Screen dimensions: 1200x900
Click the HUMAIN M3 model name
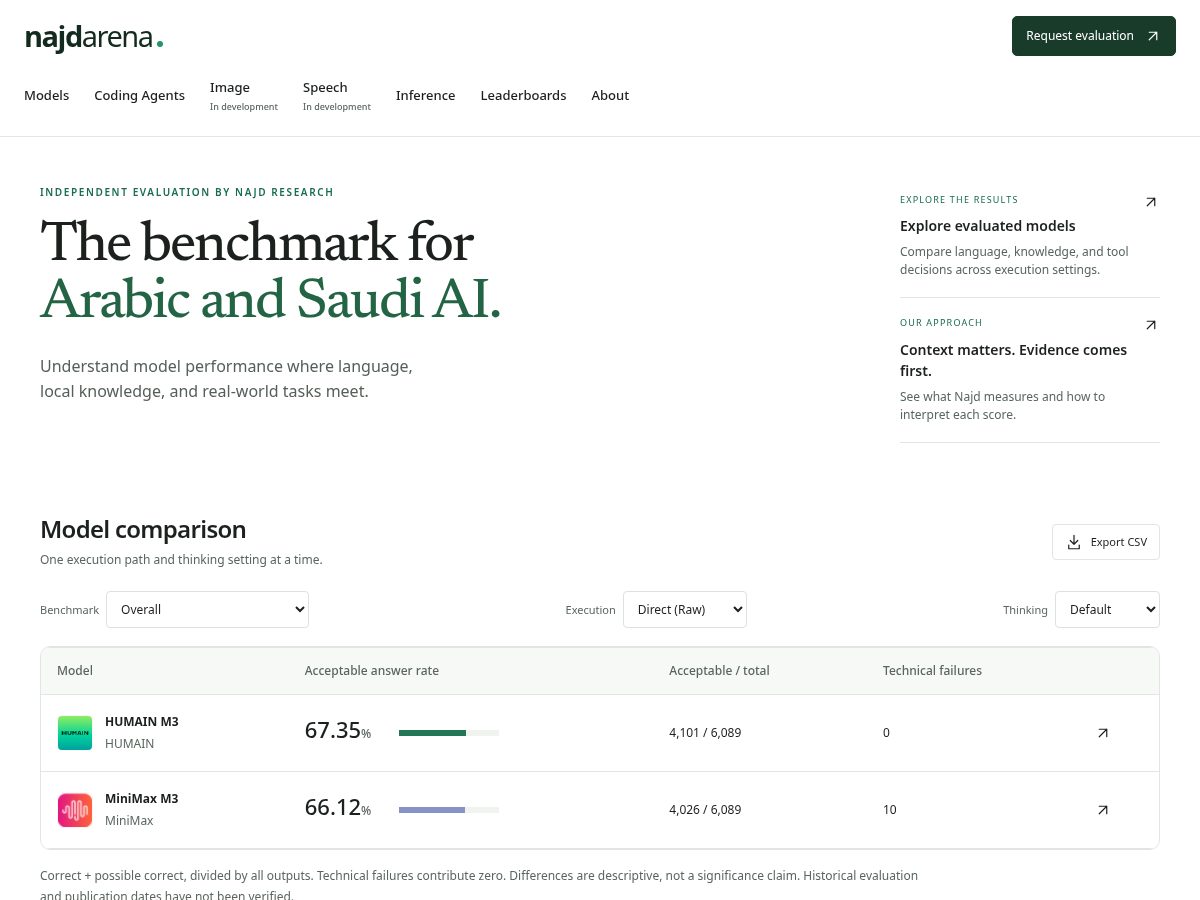coord(142,721)
